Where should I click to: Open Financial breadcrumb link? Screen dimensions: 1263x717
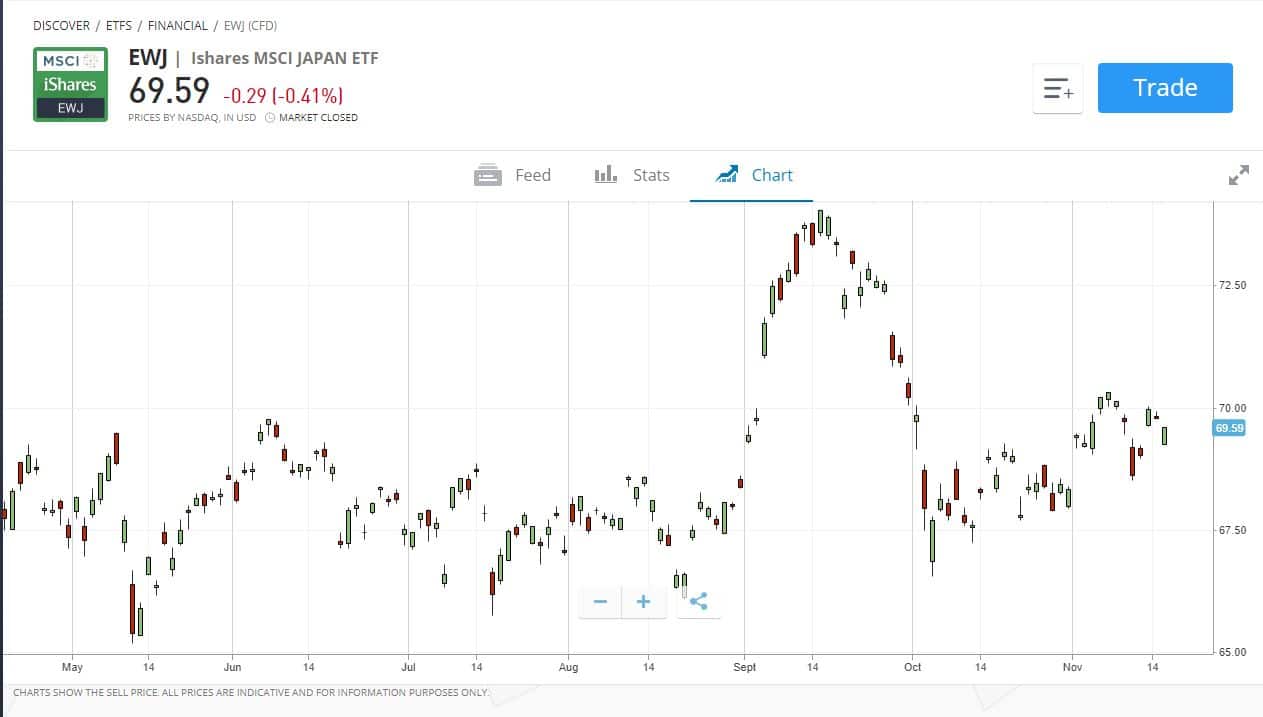pyautogui.click(x=178, y=25)
